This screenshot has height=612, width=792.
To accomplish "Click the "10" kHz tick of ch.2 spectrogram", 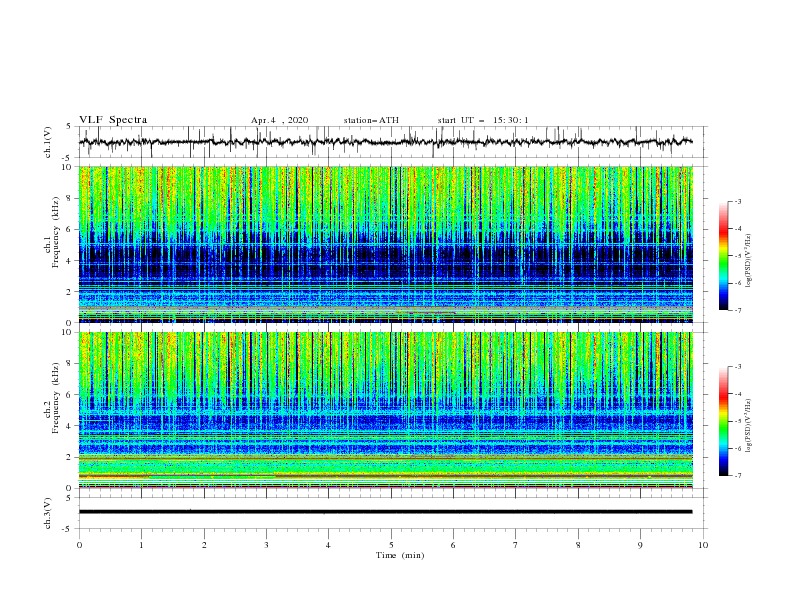I will click(67, 332).
